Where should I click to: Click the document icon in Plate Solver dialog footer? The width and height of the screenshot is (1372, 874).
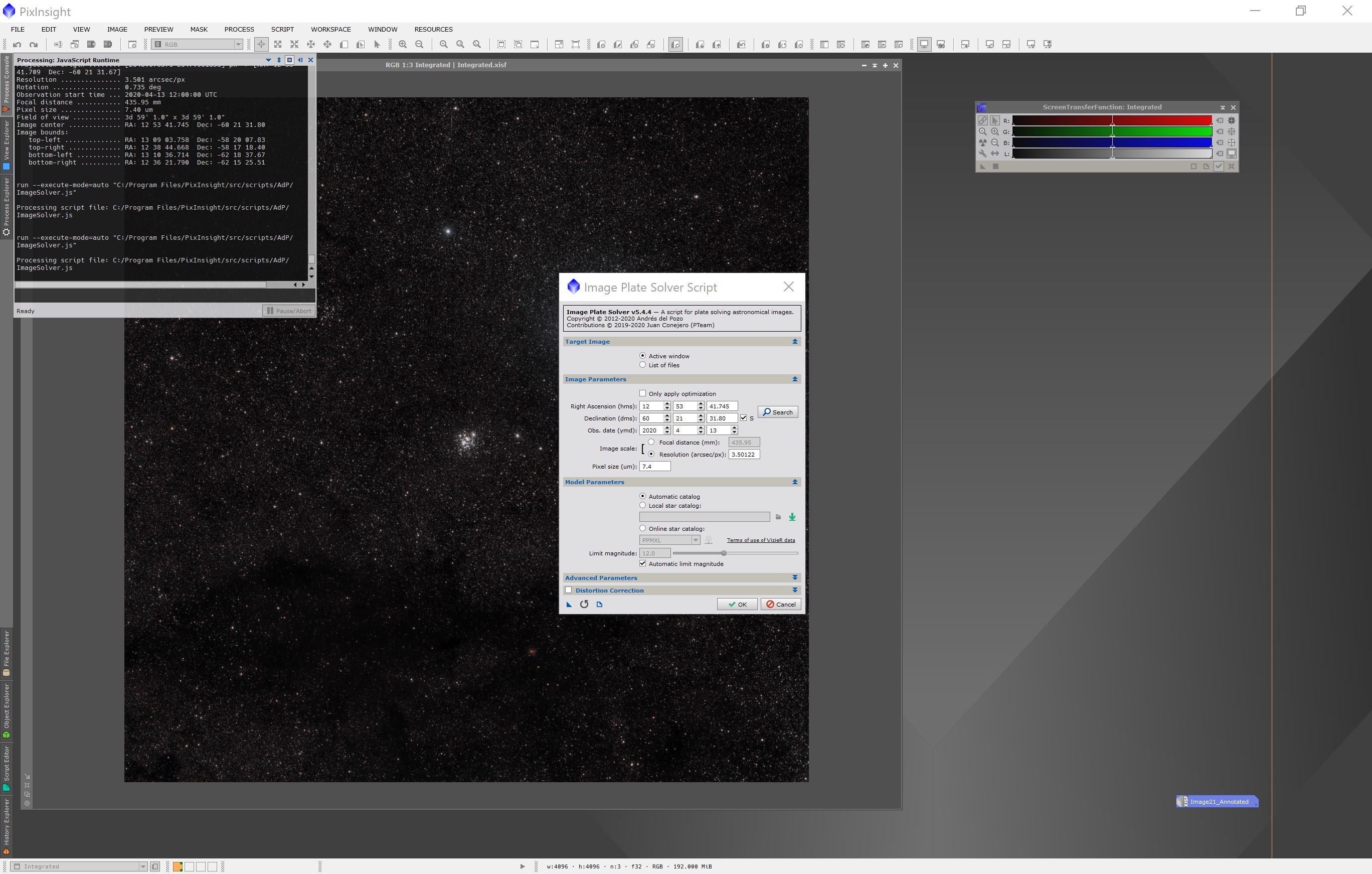599,605
